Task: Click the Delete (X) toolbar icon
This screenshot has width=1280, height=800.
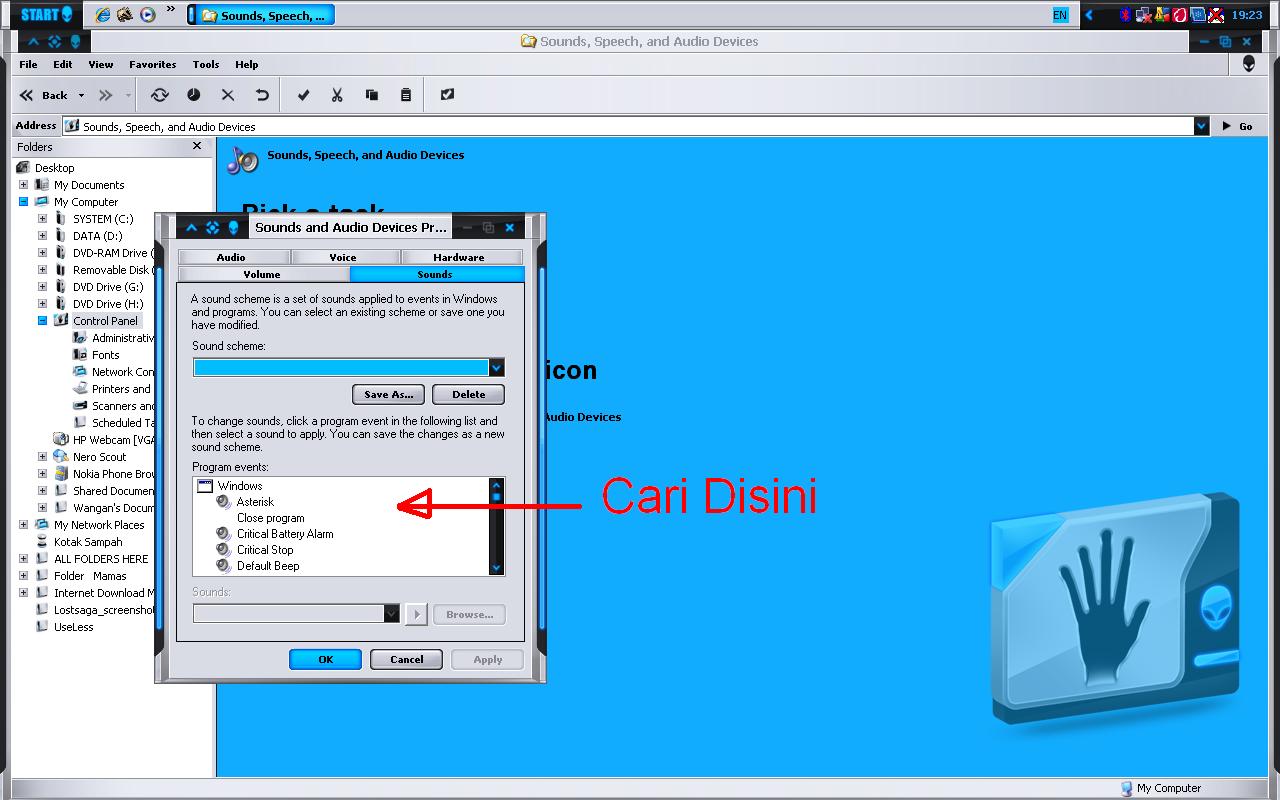Action: (x=227, y=94)
